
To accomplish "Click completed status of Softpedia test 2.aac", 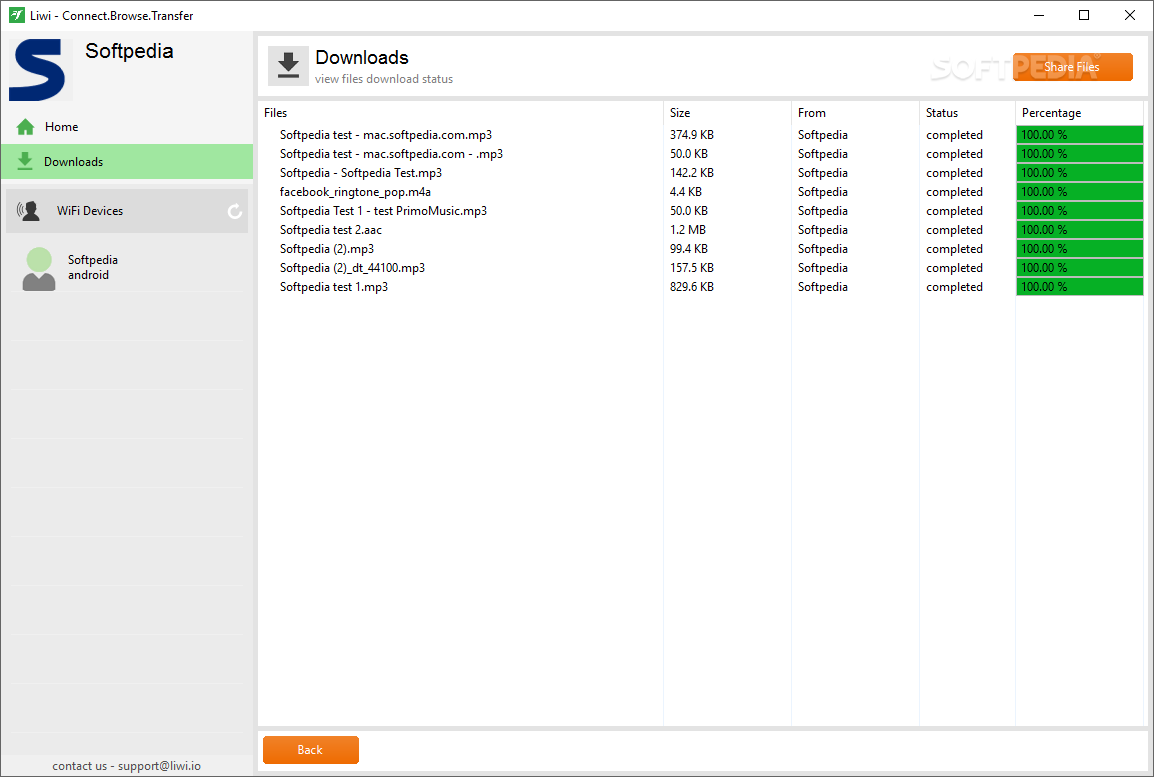I will pos(955,230).
